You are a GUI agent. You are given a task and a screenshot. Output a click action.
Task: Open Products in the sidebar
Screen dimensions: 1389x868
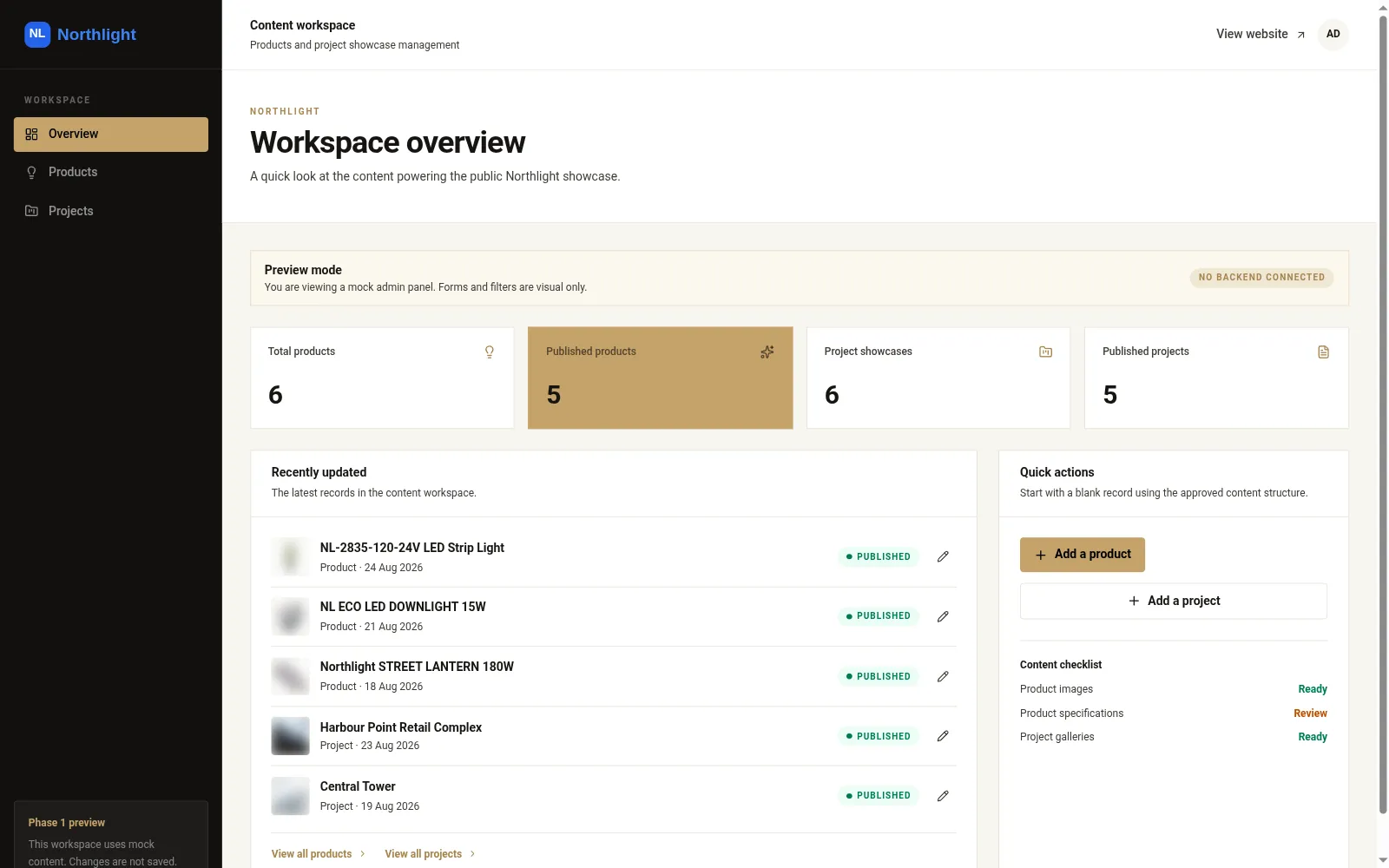tap(111, 173)
